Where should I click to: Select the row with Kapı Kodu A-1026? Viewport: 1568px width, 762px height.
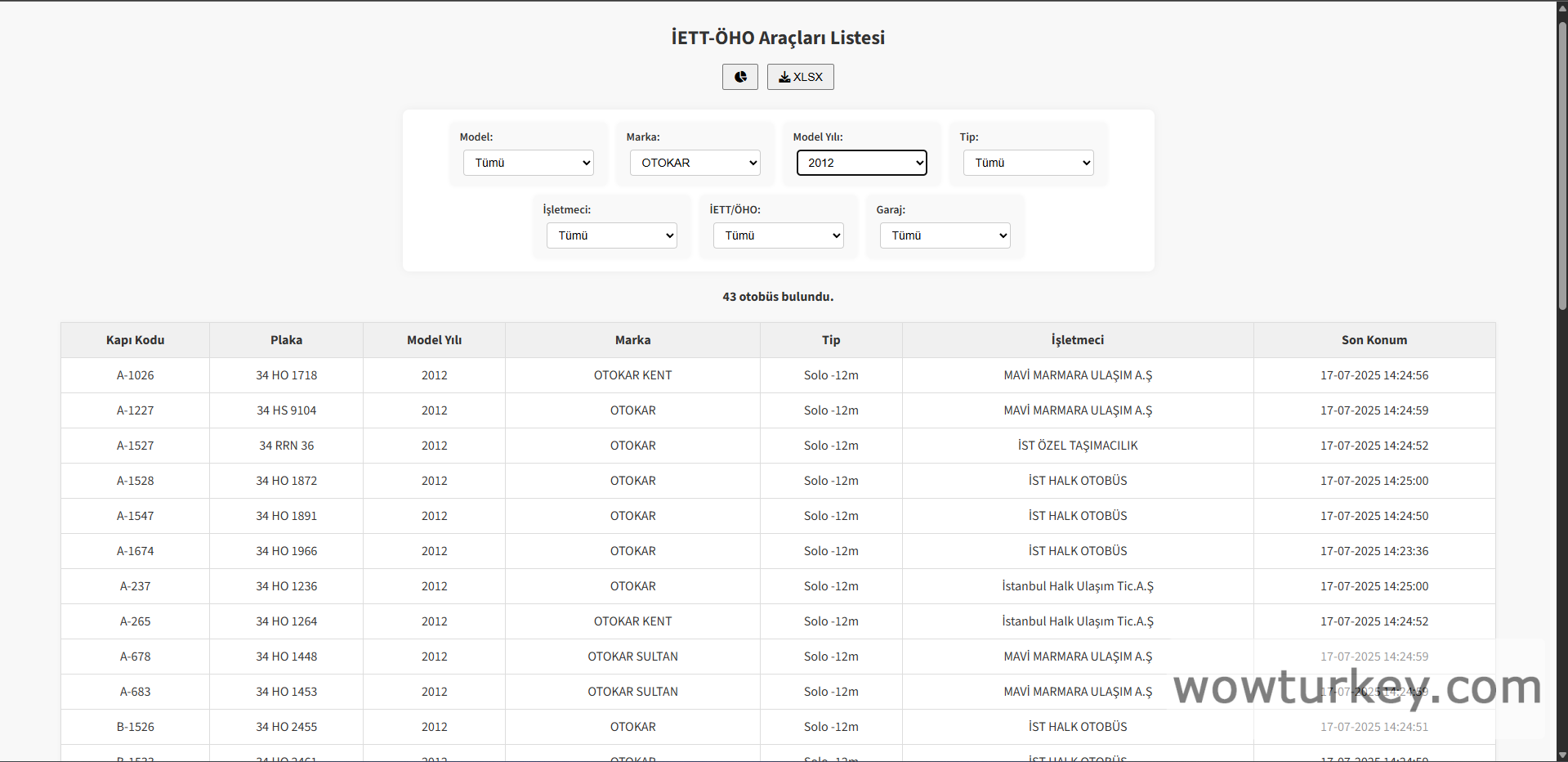[135, 375]
